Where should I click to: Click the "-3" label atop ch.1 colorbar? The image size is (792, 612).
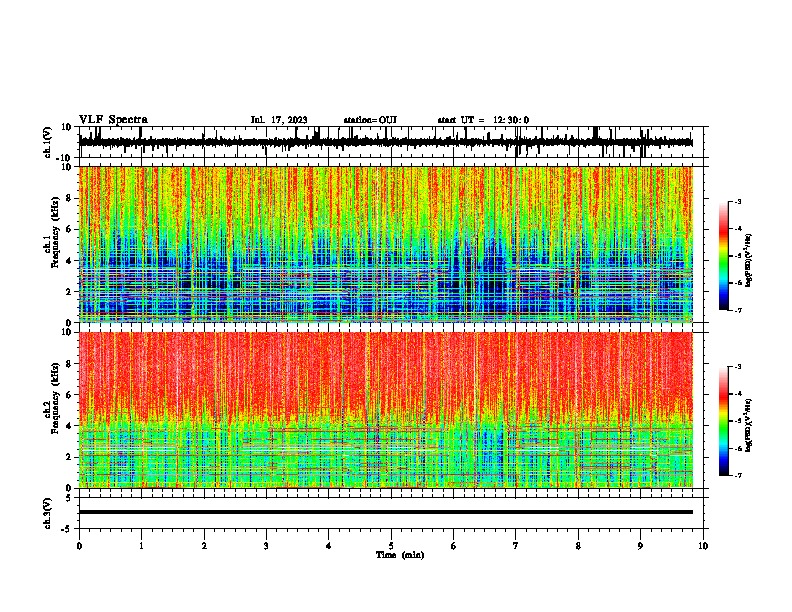(737, 202)
